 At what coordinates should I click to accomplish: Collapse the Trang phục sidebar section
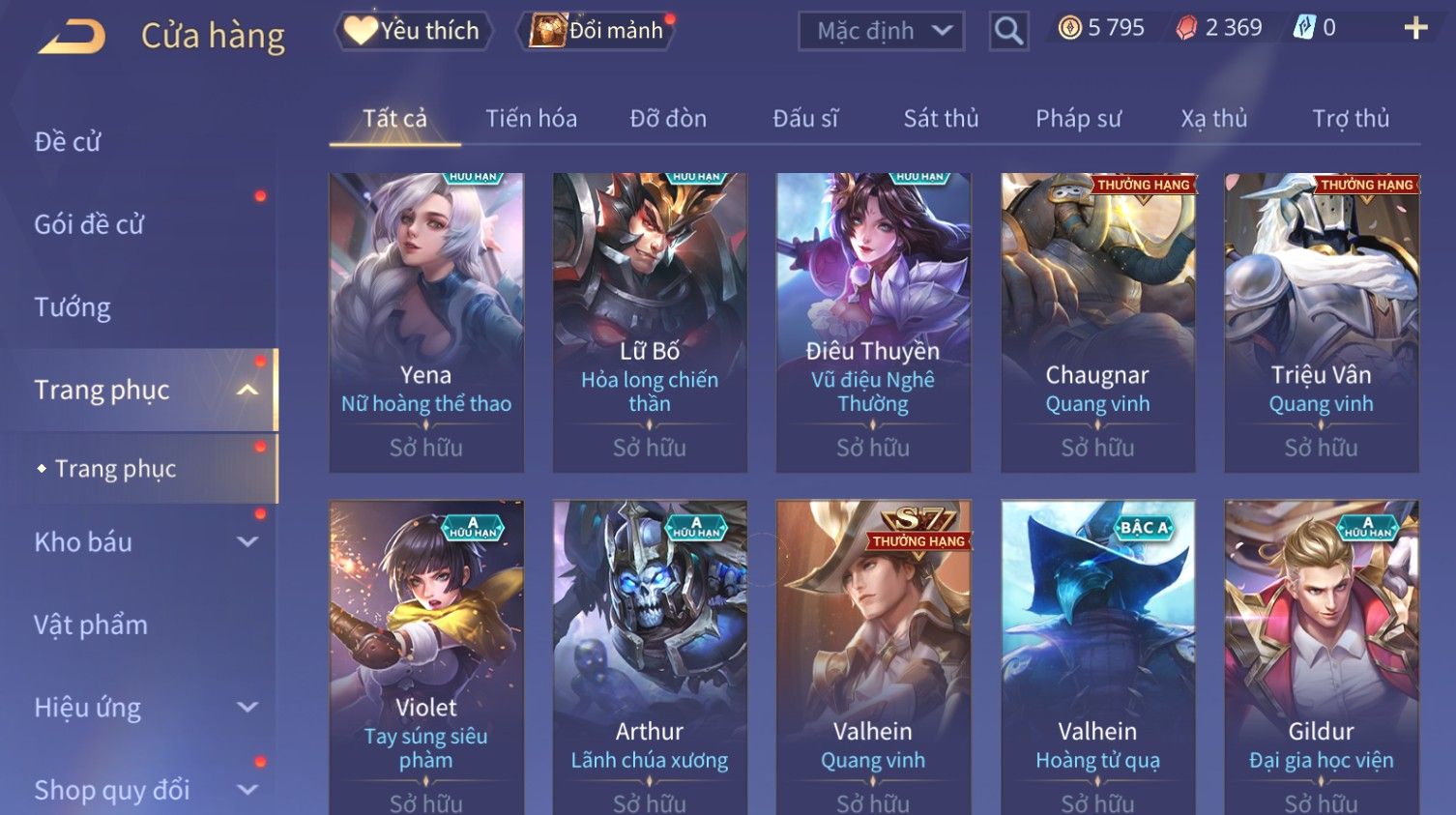pos(248,390)
